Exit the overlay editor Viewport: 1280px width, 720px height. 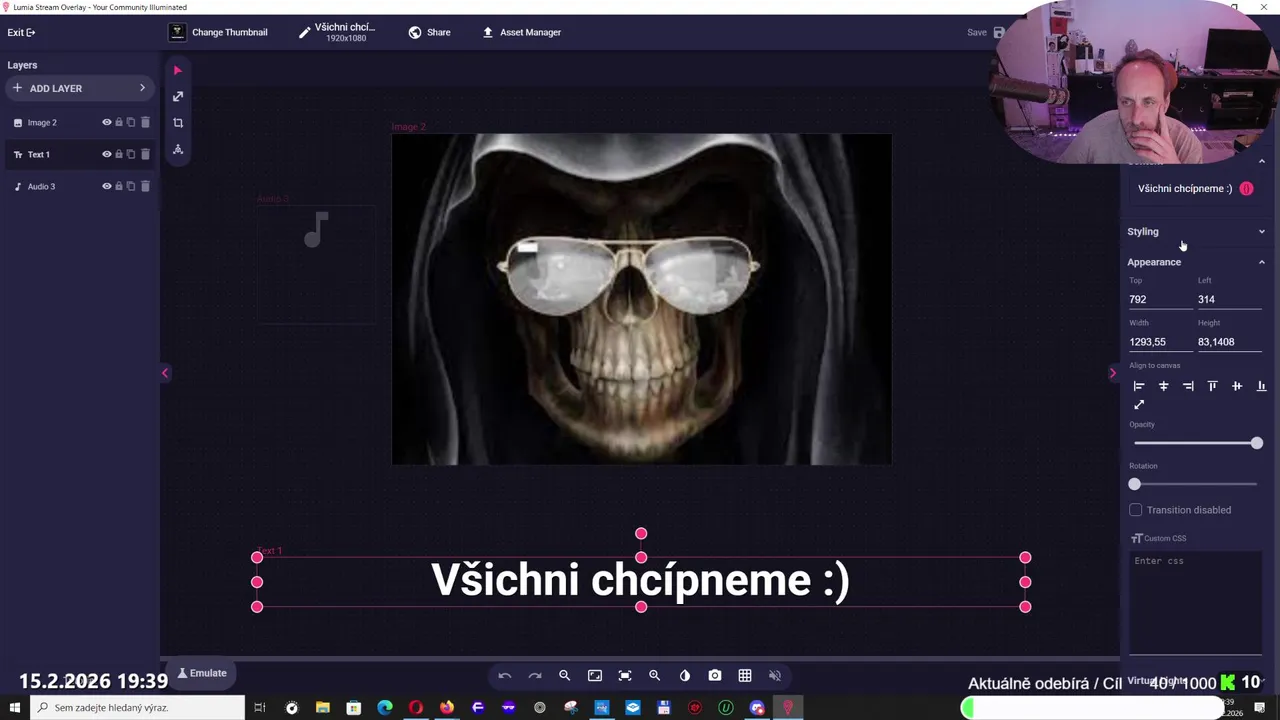[x=21, y=32]
